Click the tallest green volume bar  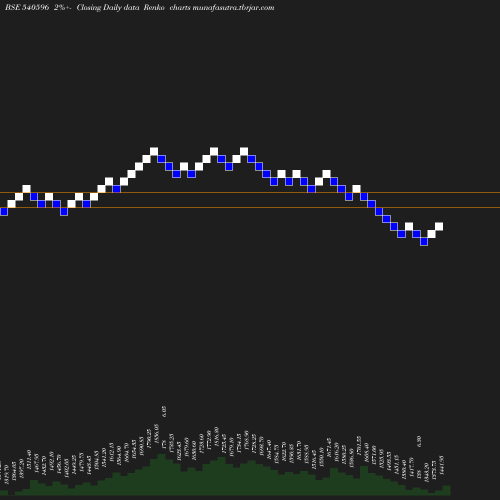tap(161, 474)
